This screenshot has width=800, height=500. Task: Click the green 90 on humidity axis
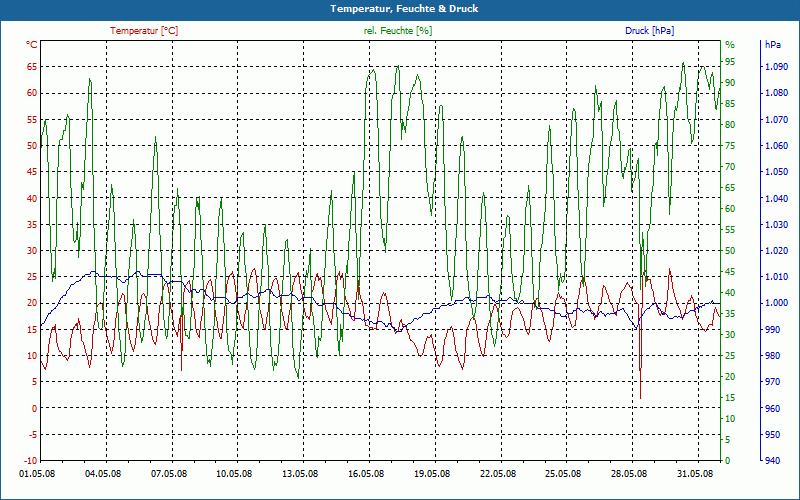730,83
